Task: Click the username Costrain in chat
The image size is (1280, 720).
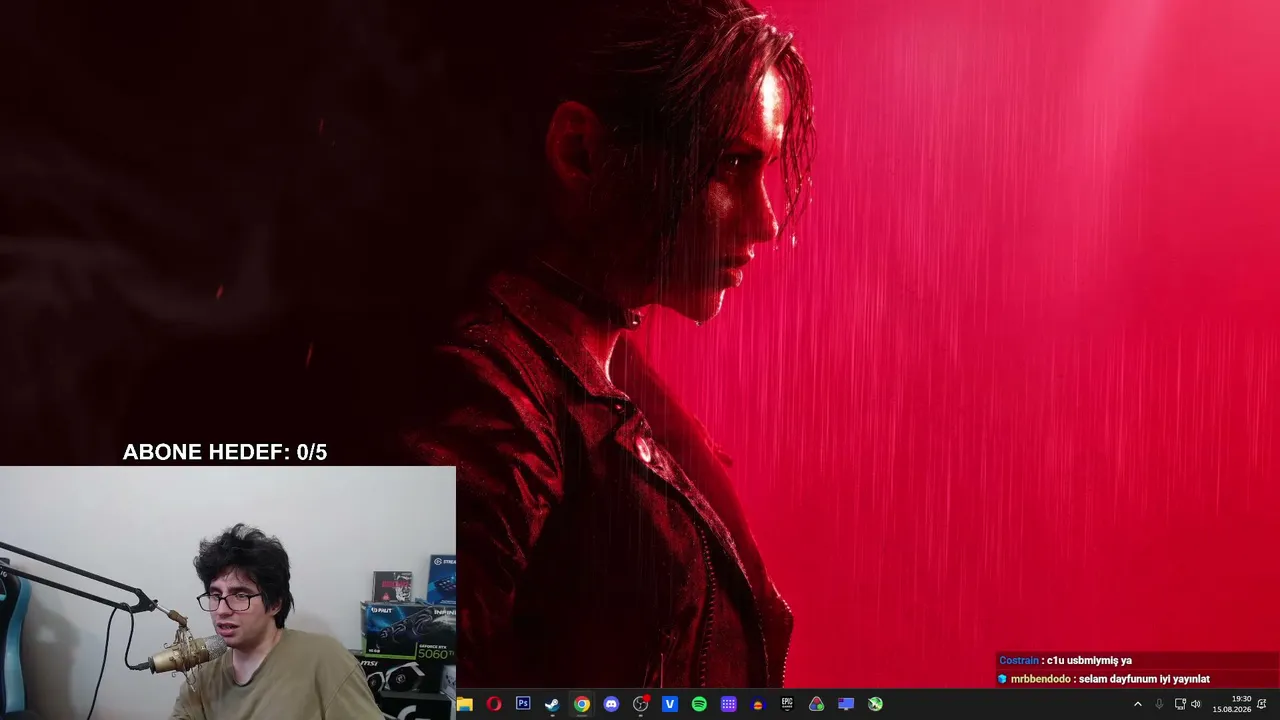Action: pyautogui.click(x=1019, y=661)
